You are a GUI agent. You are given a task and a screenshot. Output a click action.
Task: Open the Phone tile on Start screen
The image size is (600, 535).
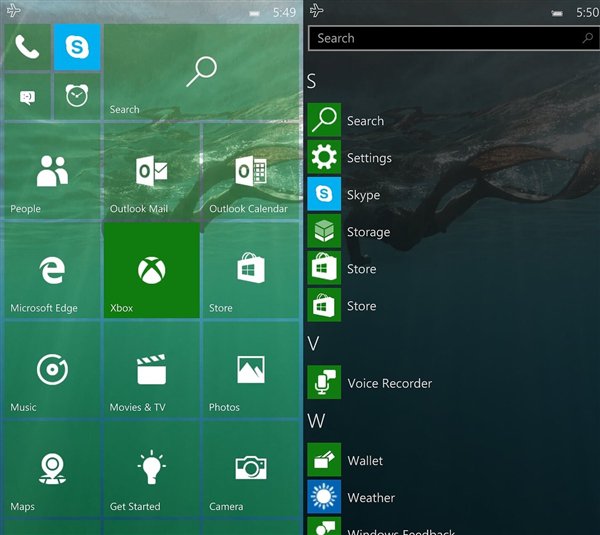pyautogui.click(x=26, y=47)
